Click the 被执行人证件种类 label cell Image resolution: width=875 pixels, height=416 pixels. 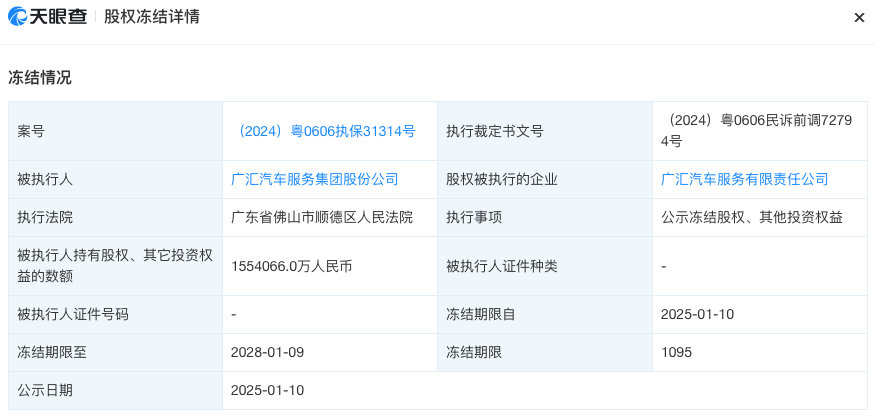pyautogui.click(x=545, y=266)
